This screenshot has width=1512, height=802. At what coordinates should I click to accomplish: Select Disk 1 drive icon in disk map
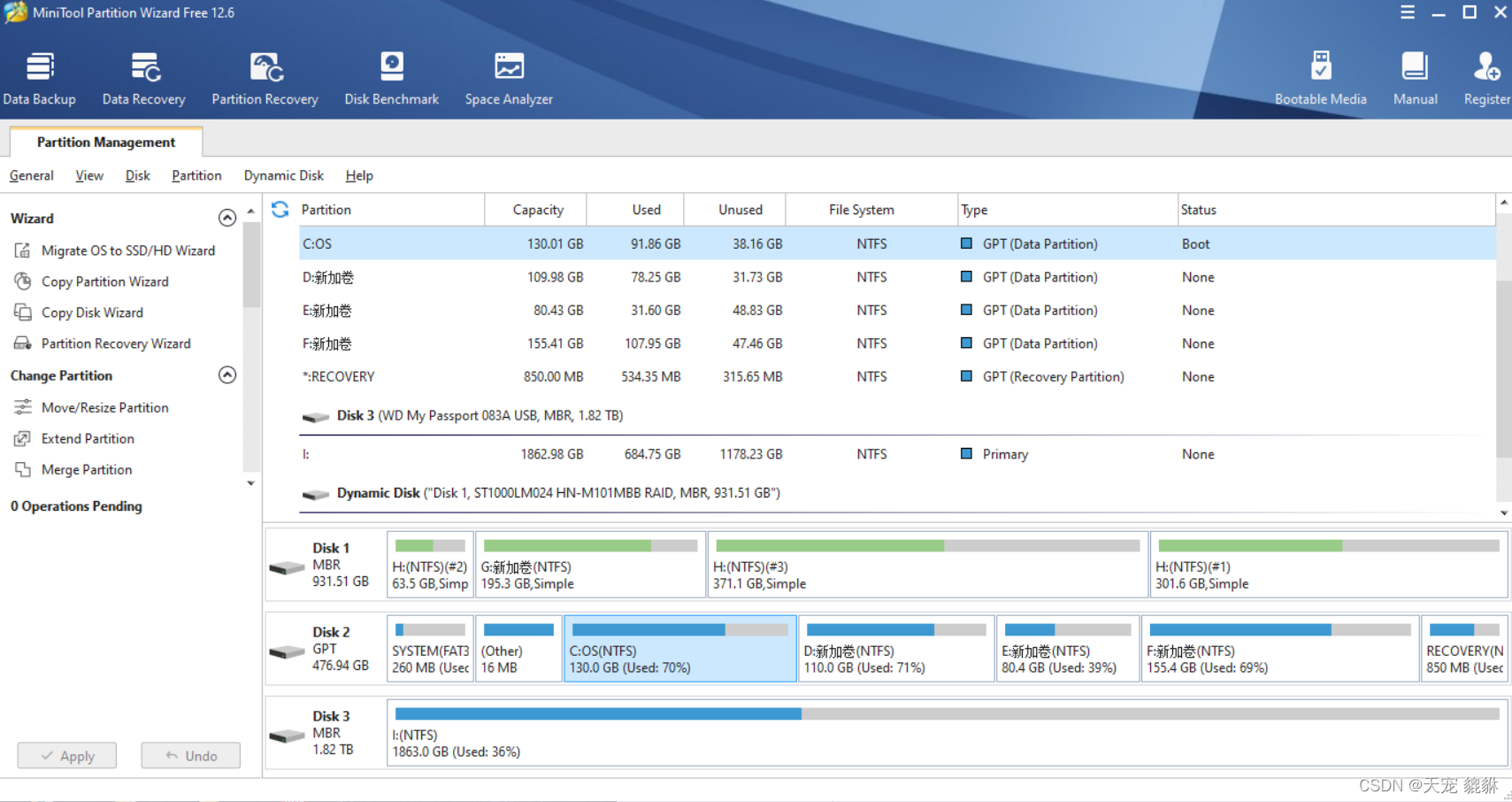pos(287,567)
